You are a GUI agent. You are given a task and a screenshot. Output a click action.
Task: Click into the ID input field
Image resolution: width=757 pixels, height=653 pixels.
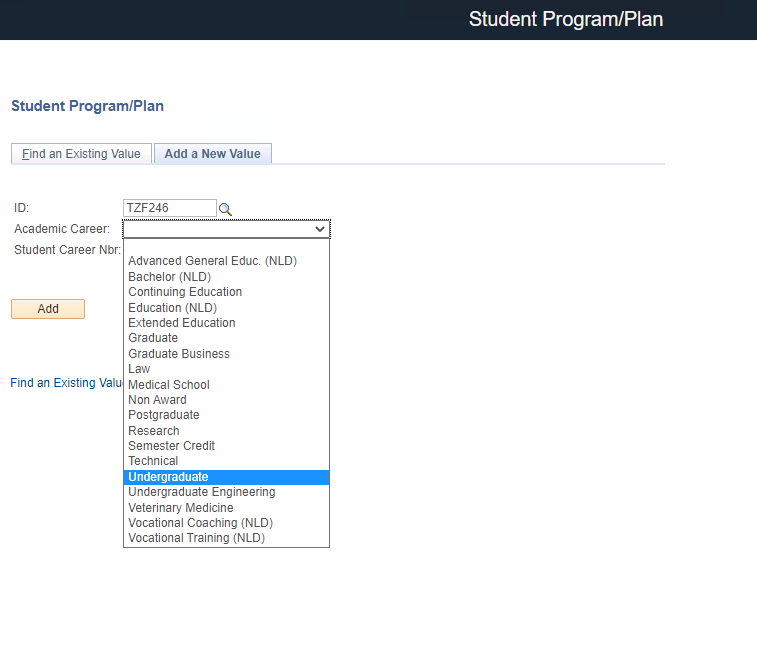[x=169, y=208]
